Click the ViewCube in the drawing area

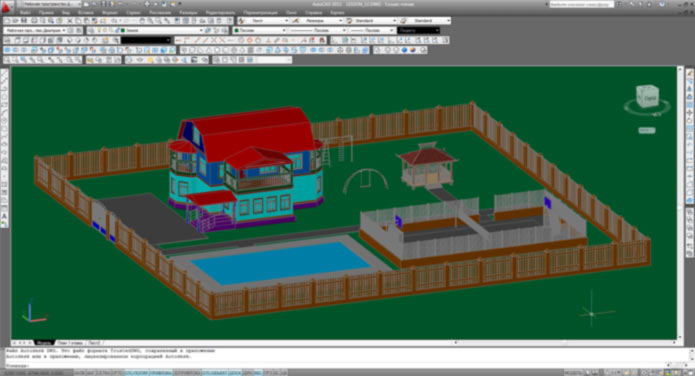click(x=647, y=96)
